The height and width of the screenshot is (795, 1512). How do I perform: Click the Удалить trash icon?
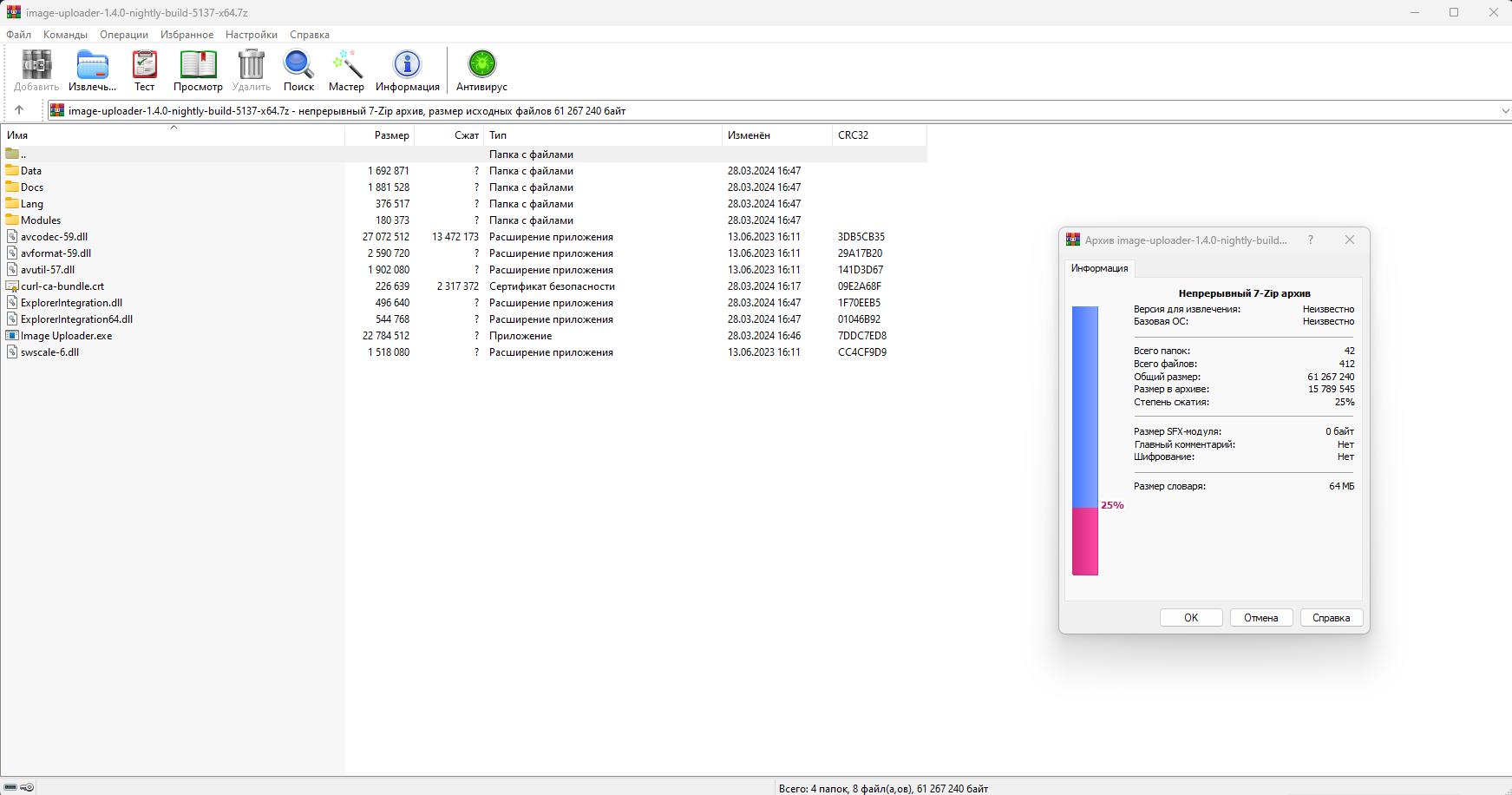click(x=251, y=65)
